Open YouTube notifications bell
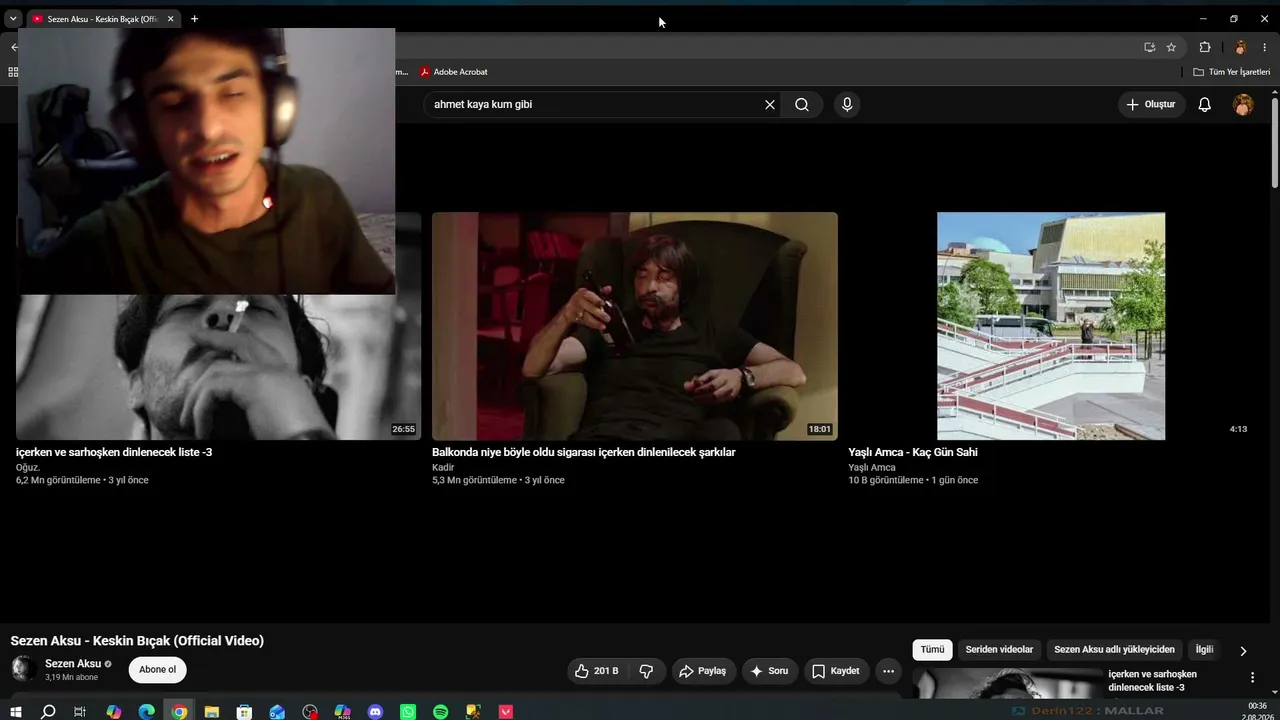 point(1205,104)
